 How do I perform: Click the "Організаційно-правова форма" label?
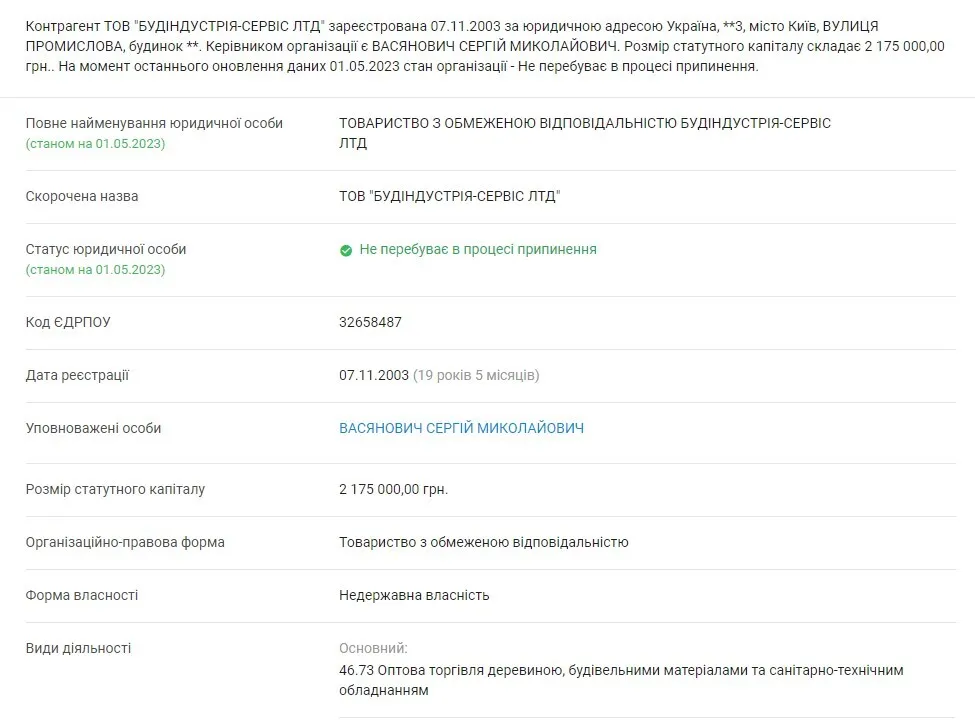coord(125,542)
